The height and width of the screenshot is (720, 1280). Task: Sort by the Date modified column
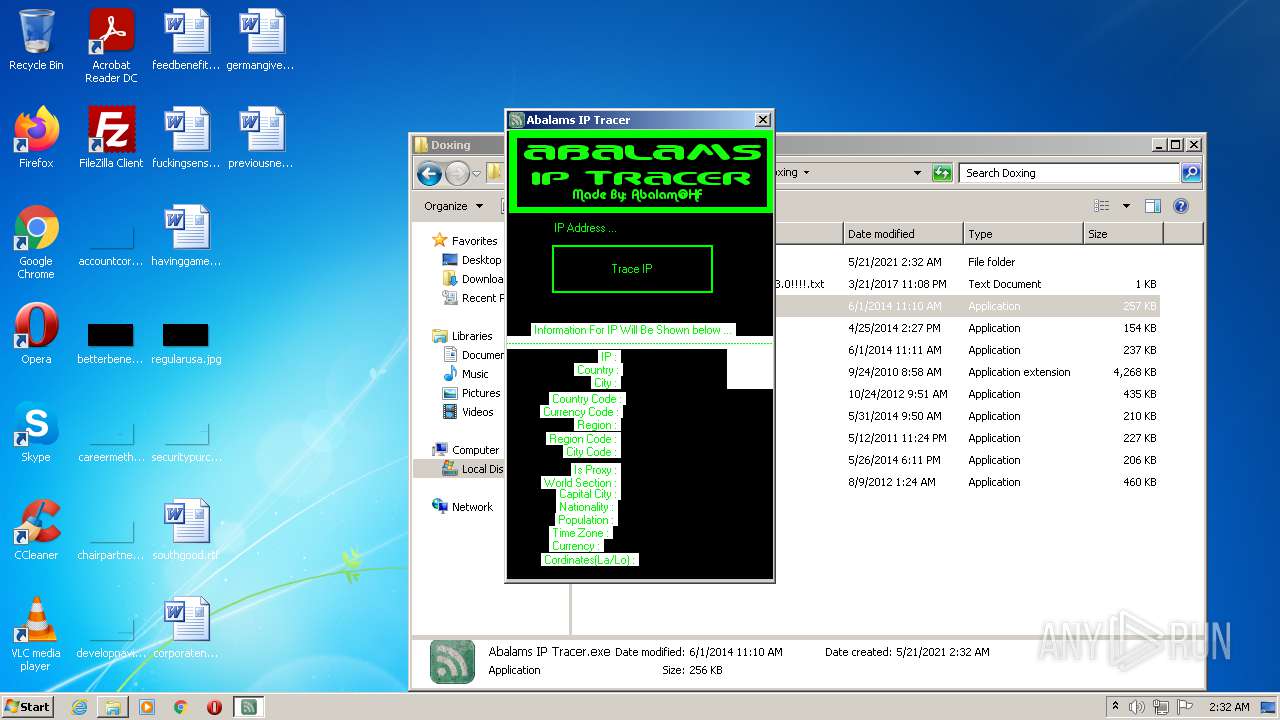tap(903, 234)
